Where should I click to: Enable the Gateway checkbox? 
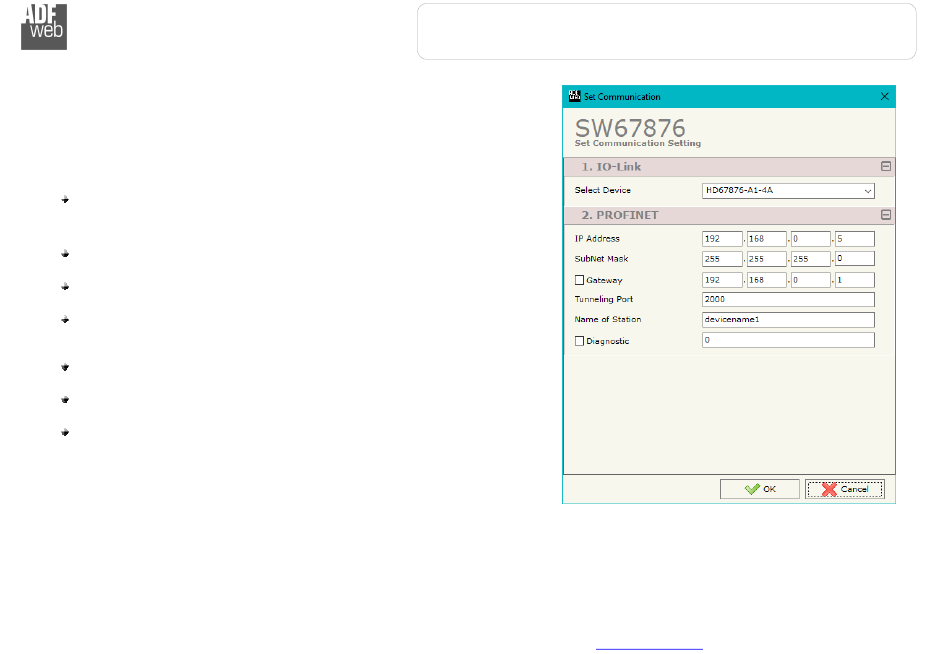[x=580, y=281]
